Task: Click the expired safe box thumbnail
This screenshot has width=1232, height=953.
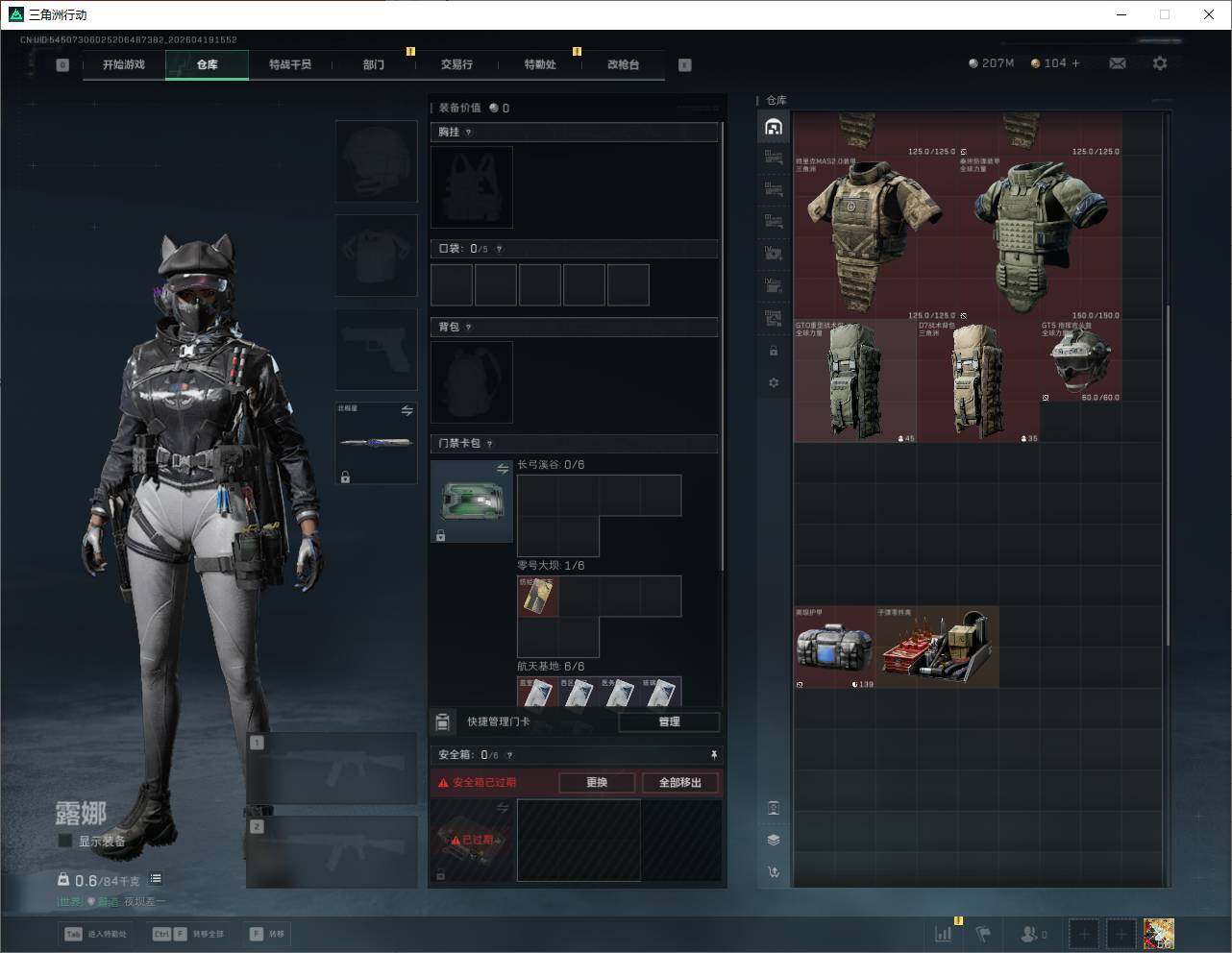Action: (472, 840)
